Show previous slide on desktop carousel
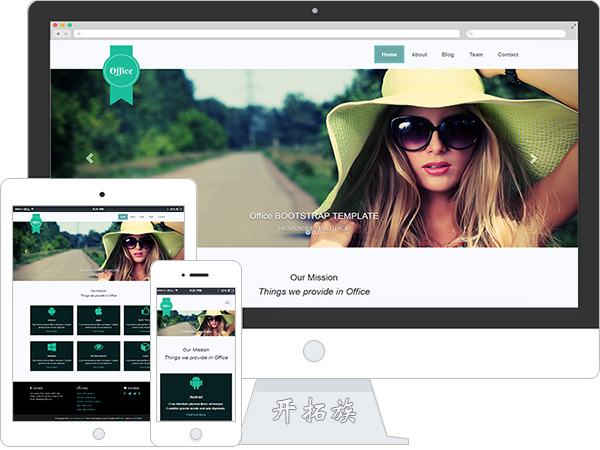The height and width of the screenshot is (450, 600). tap(90, 158)
